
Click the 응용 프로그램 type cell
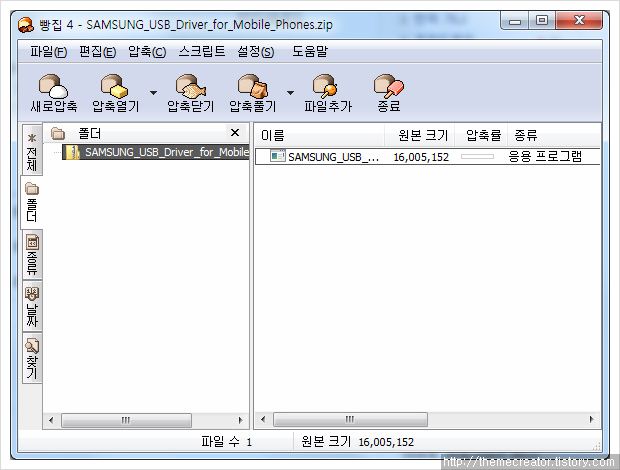pos(545,157)
